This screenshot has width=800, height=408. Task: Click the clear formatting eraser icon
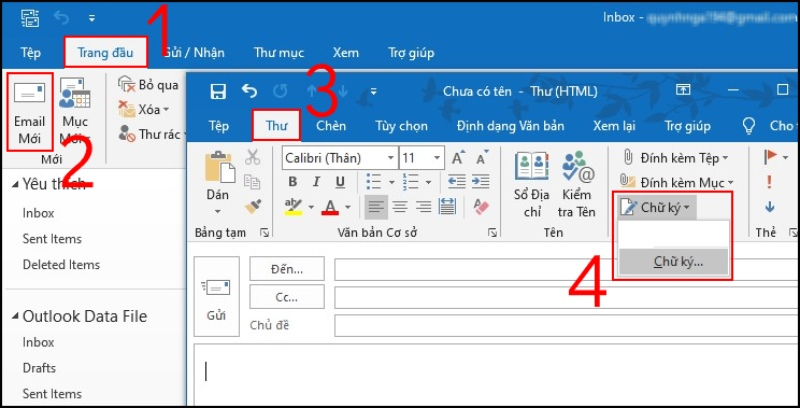point(480,206)
